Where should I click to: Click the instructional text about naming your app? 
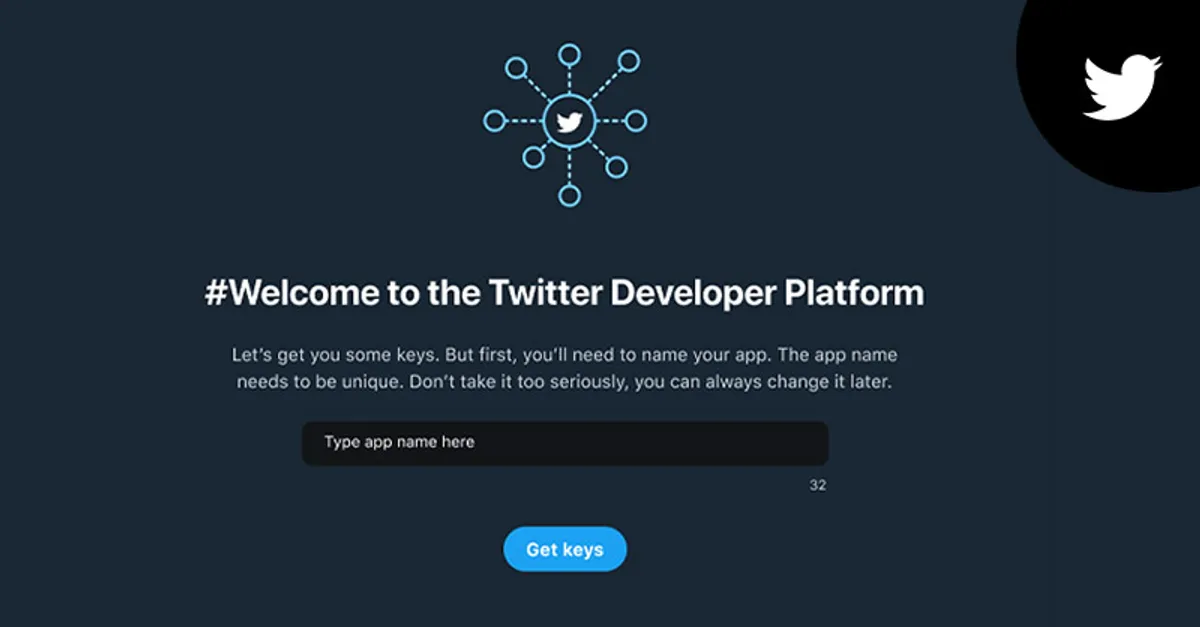[565, 366]
